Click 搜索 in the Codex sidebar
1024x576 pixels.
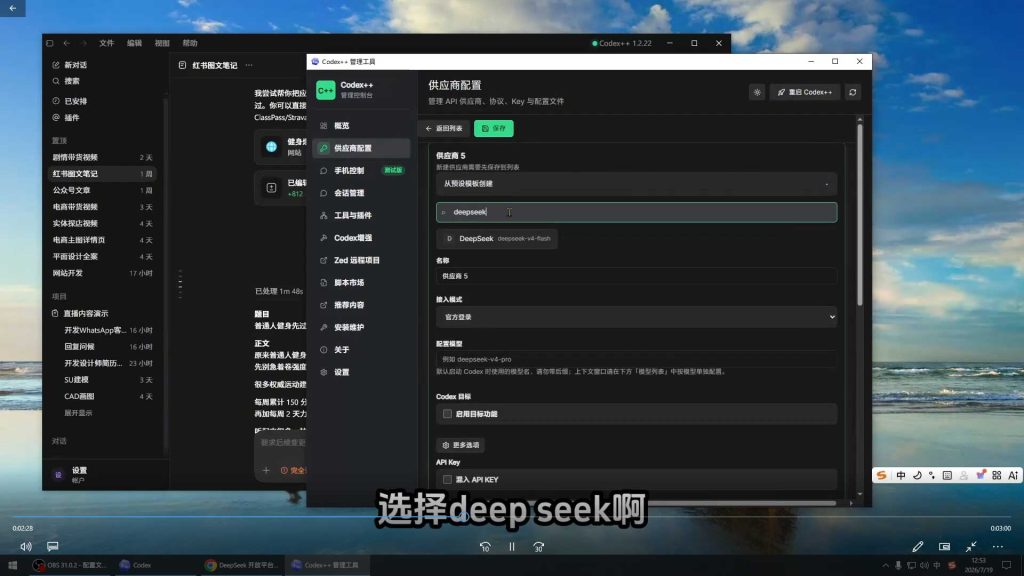click(72, 81)
